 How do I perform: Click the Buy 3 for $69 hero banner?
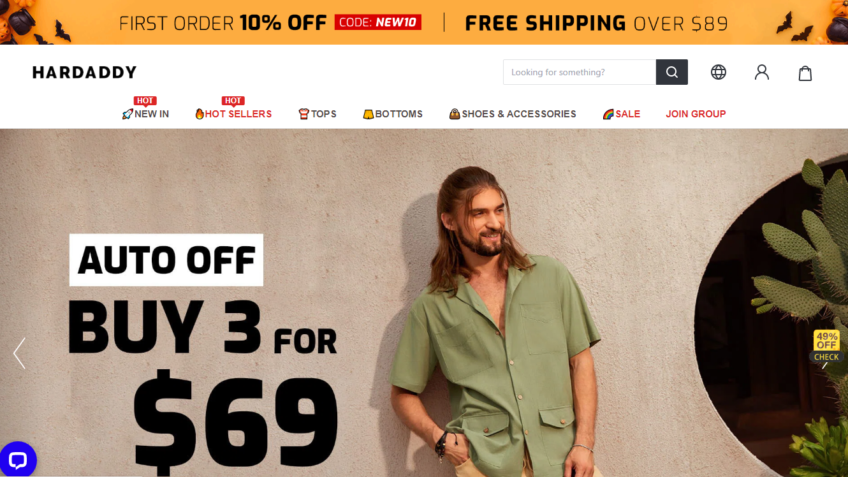click(x=424, y=303)
